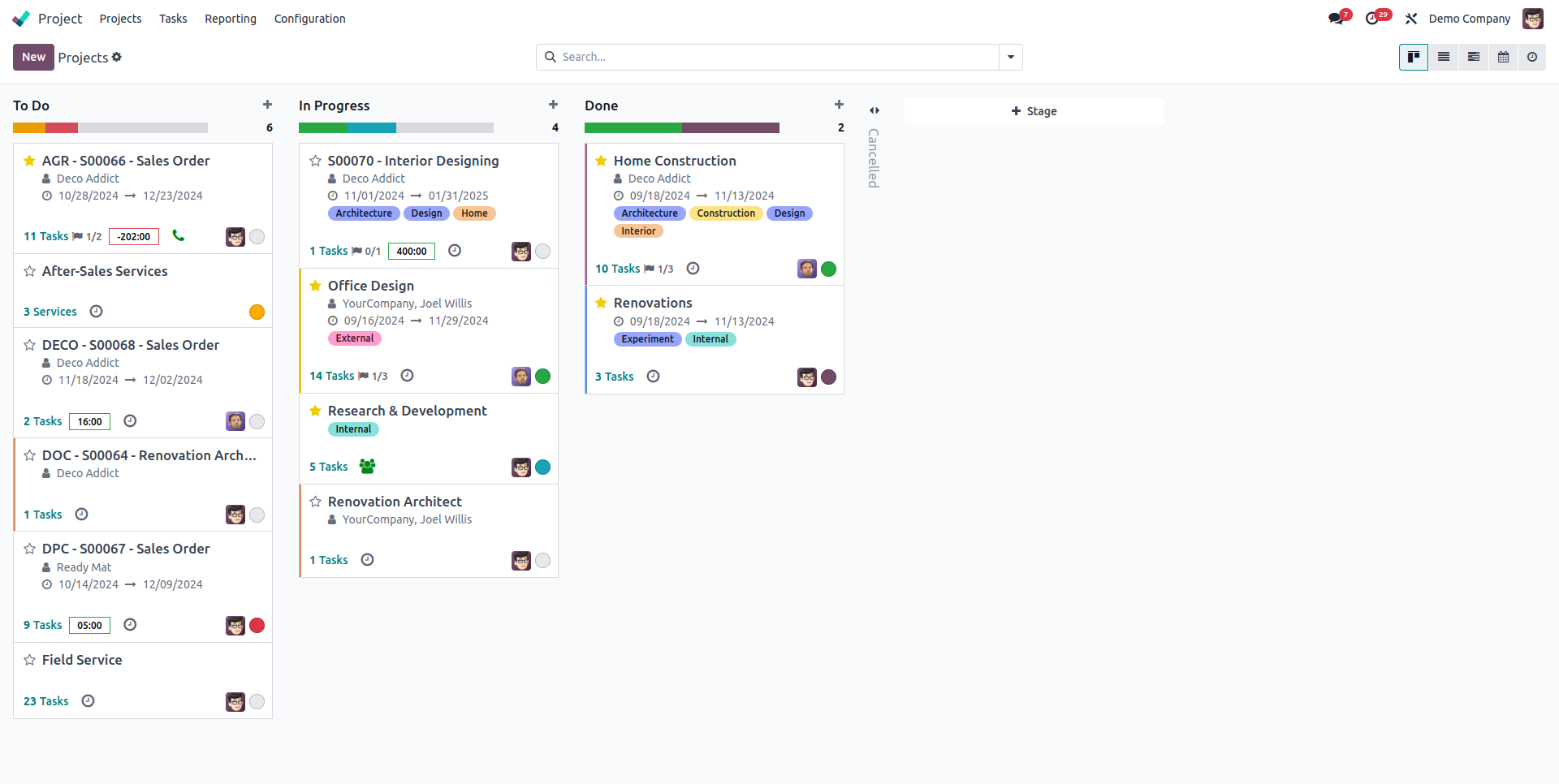Open the Reporting menu
The image size is (1559, 784).
(x=231, y=19)
